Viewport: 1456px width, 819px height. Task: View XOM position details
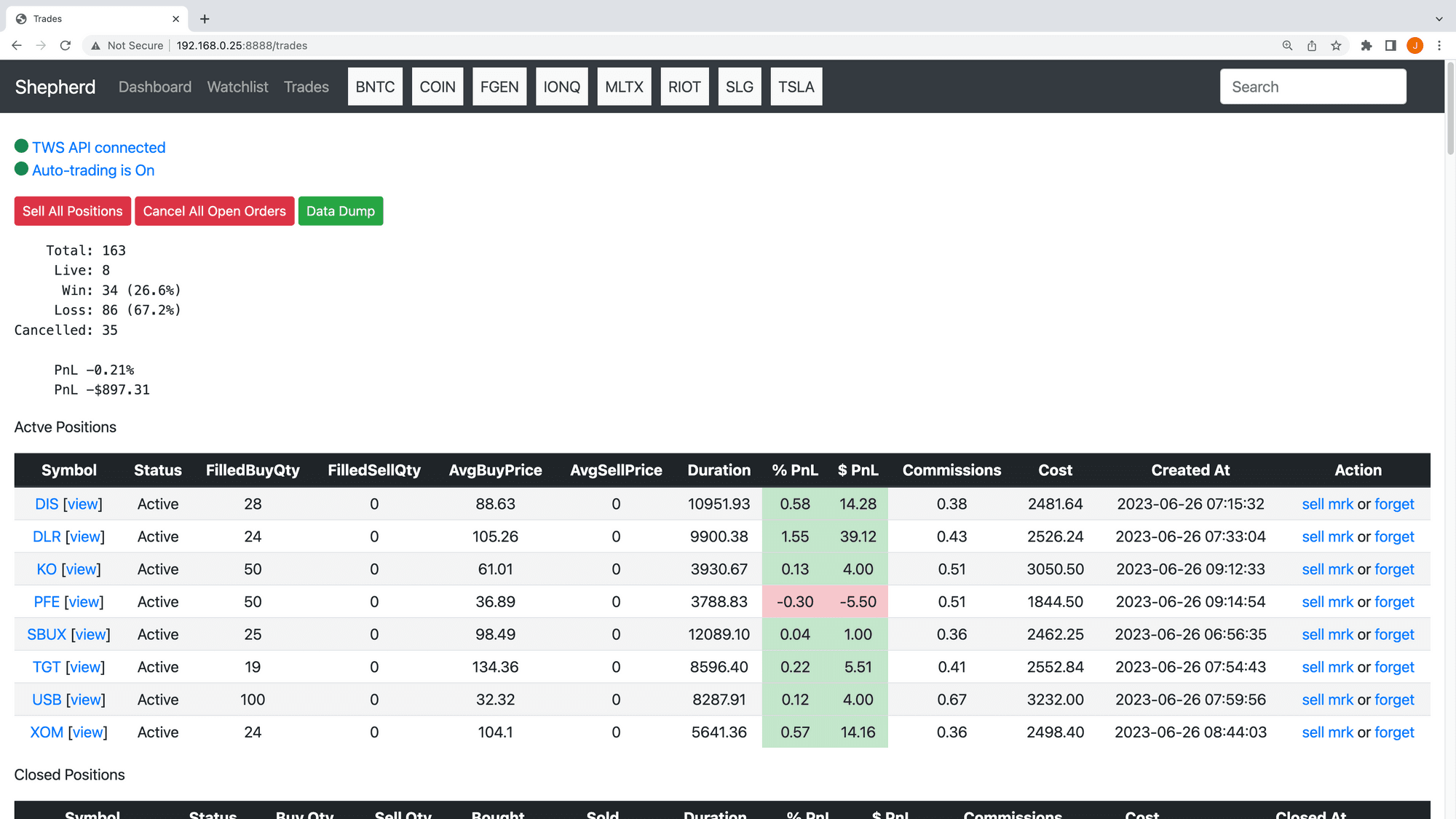click(85, 732)
